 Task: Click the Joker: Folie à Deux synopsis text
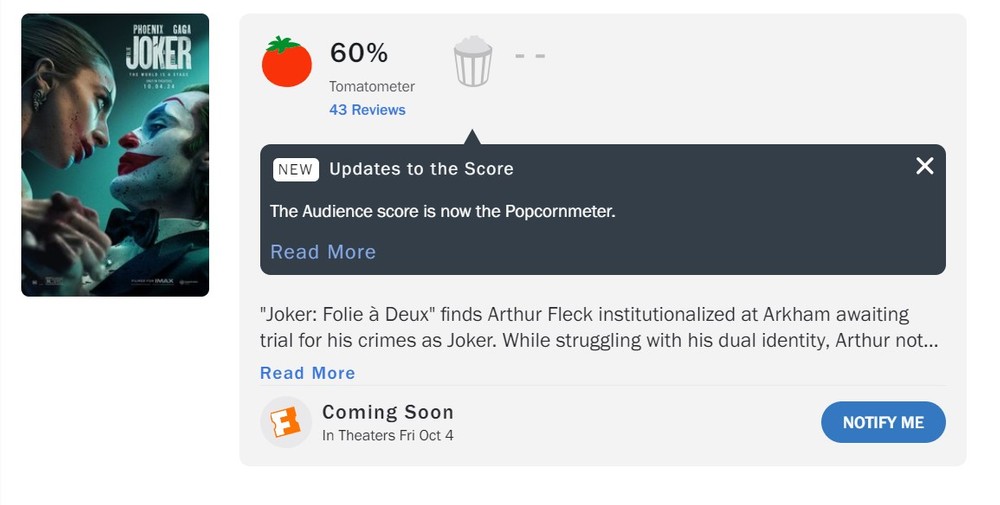click(x=598, y=328)
